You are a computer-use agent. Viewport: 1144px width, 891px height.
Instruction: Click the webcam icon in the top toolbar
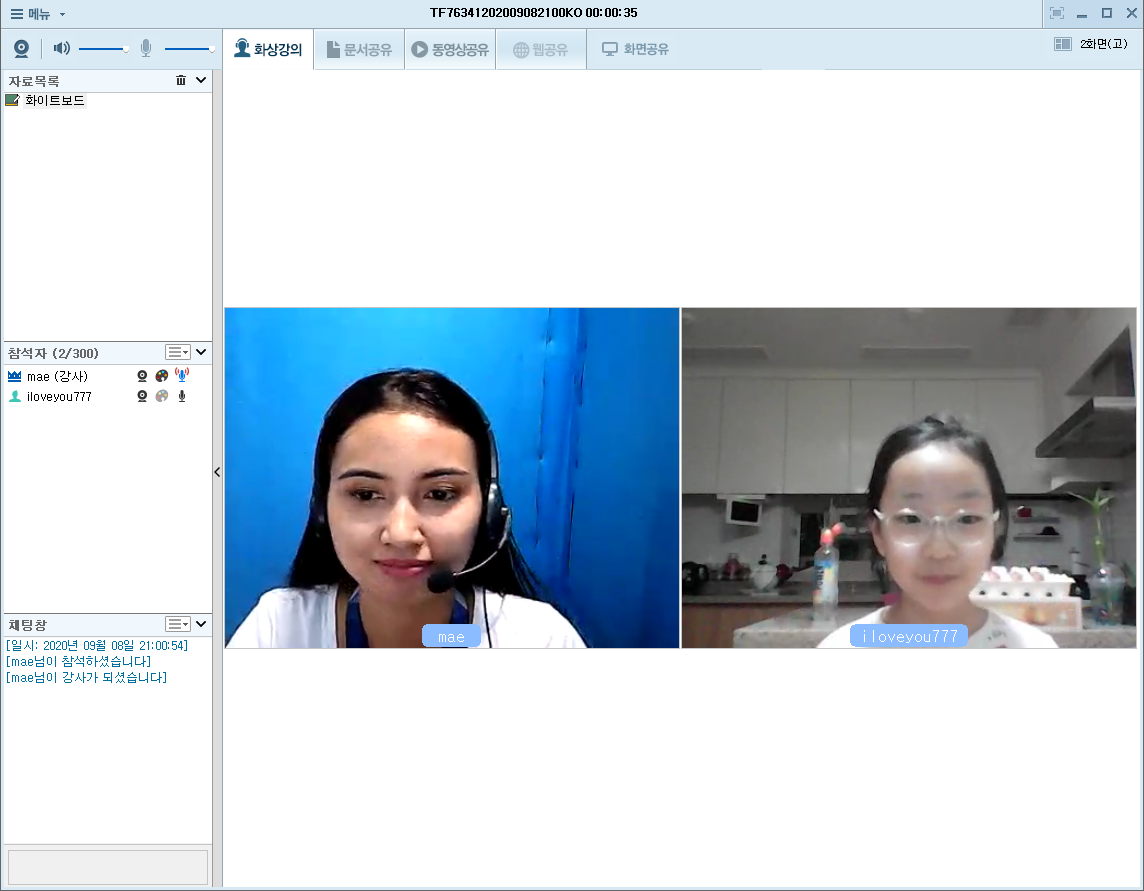click(x=21, y=49)
